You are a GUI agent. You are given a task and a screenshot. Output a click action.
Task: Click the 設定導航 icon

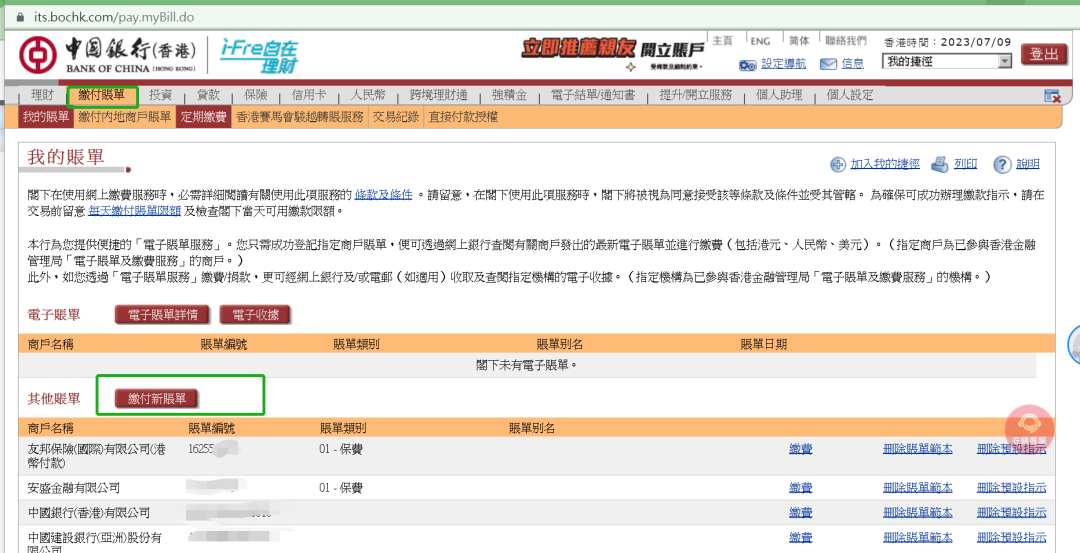(747, 65)
